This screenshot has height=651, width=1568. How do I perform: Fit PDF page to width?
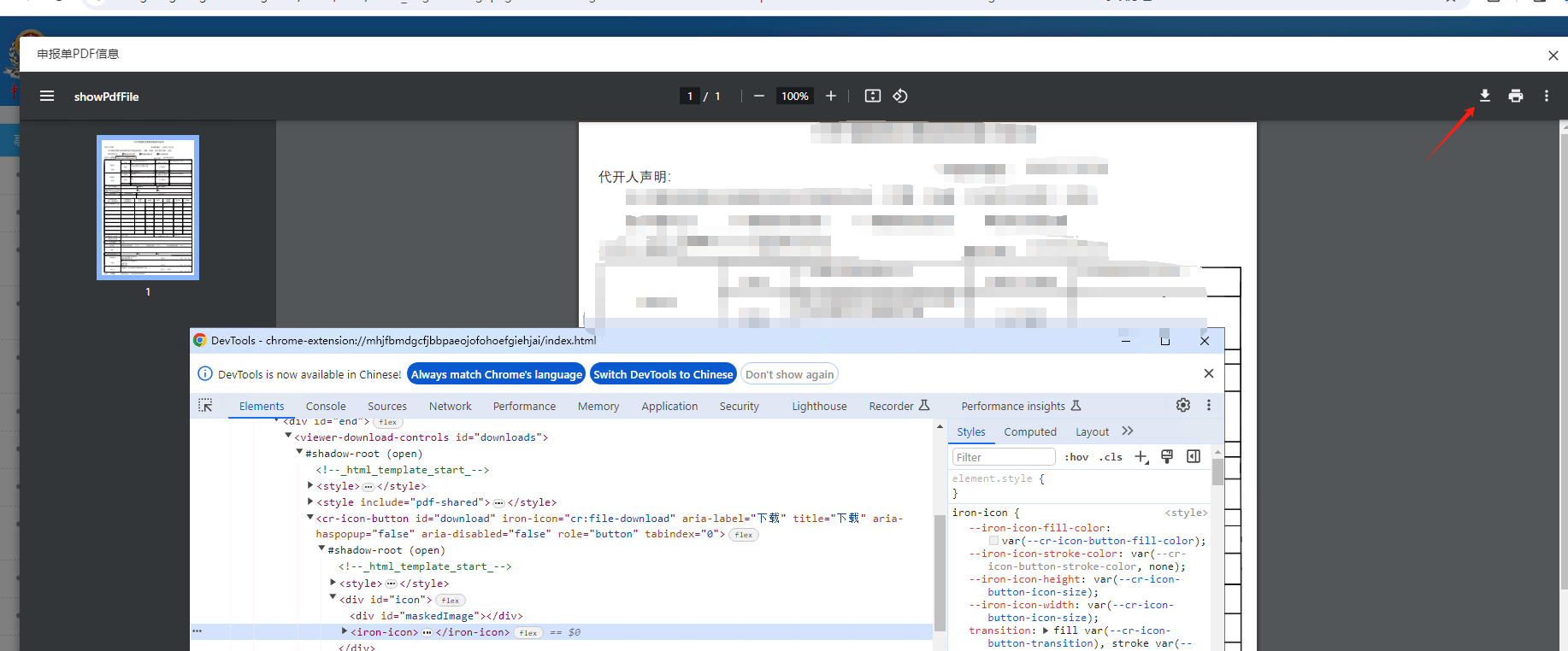[x=873, y=96]
